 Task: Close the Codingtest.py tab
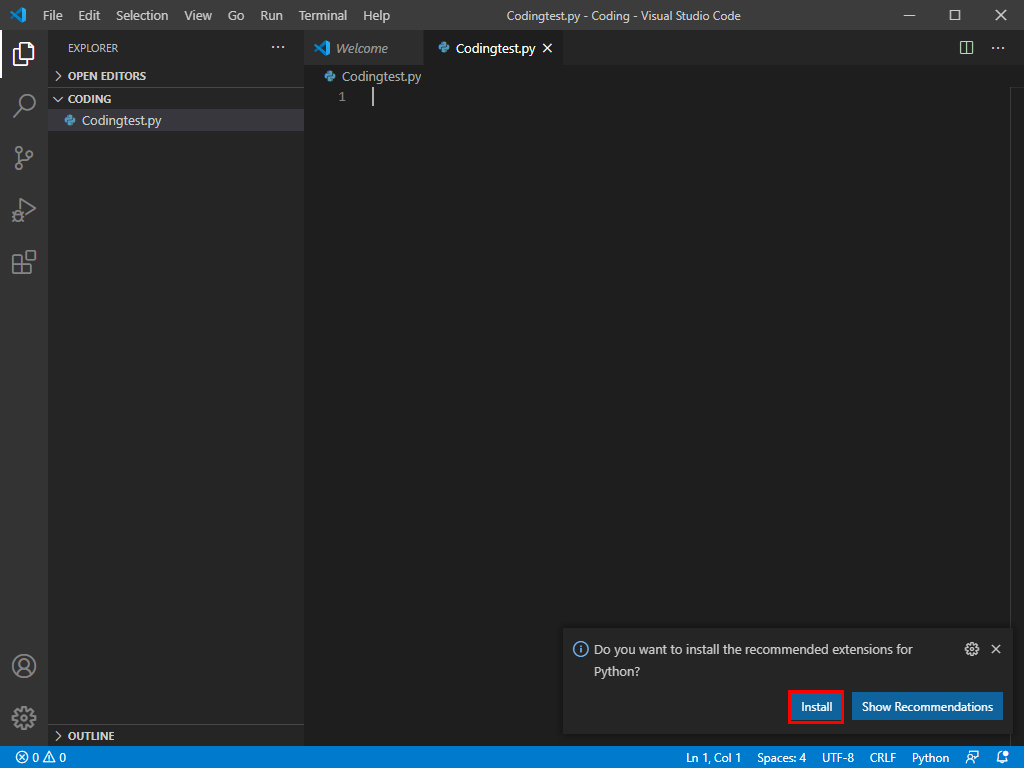point(547,48)
